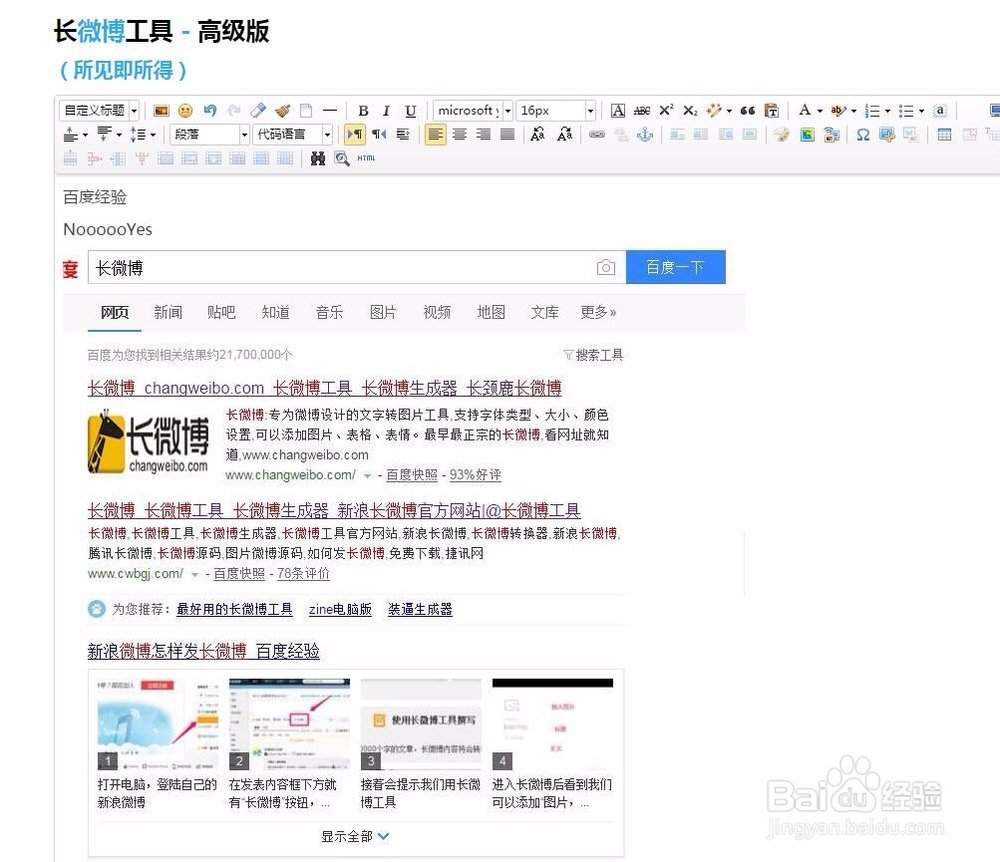Toggle right-to-left text direction
Image resolution: width=1000 pixels, height=862 pixels.
click(x=379, y=134)
